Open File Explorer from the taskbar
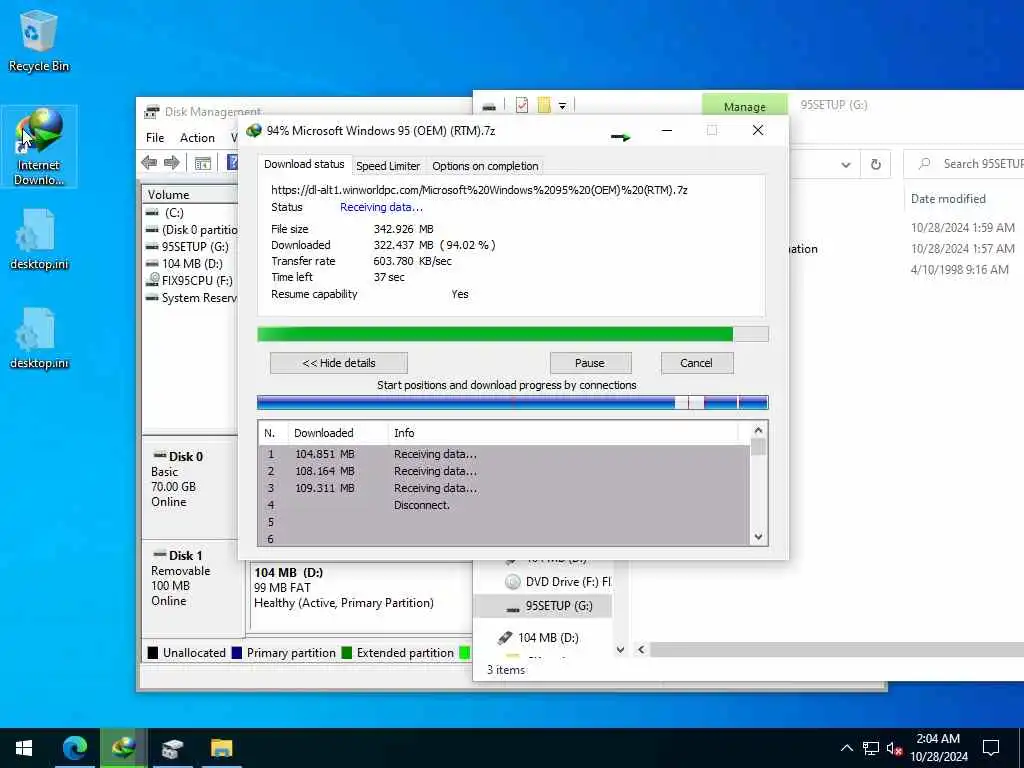The height and width of the screenshot is (768, 1024). [x=221, y=748]
